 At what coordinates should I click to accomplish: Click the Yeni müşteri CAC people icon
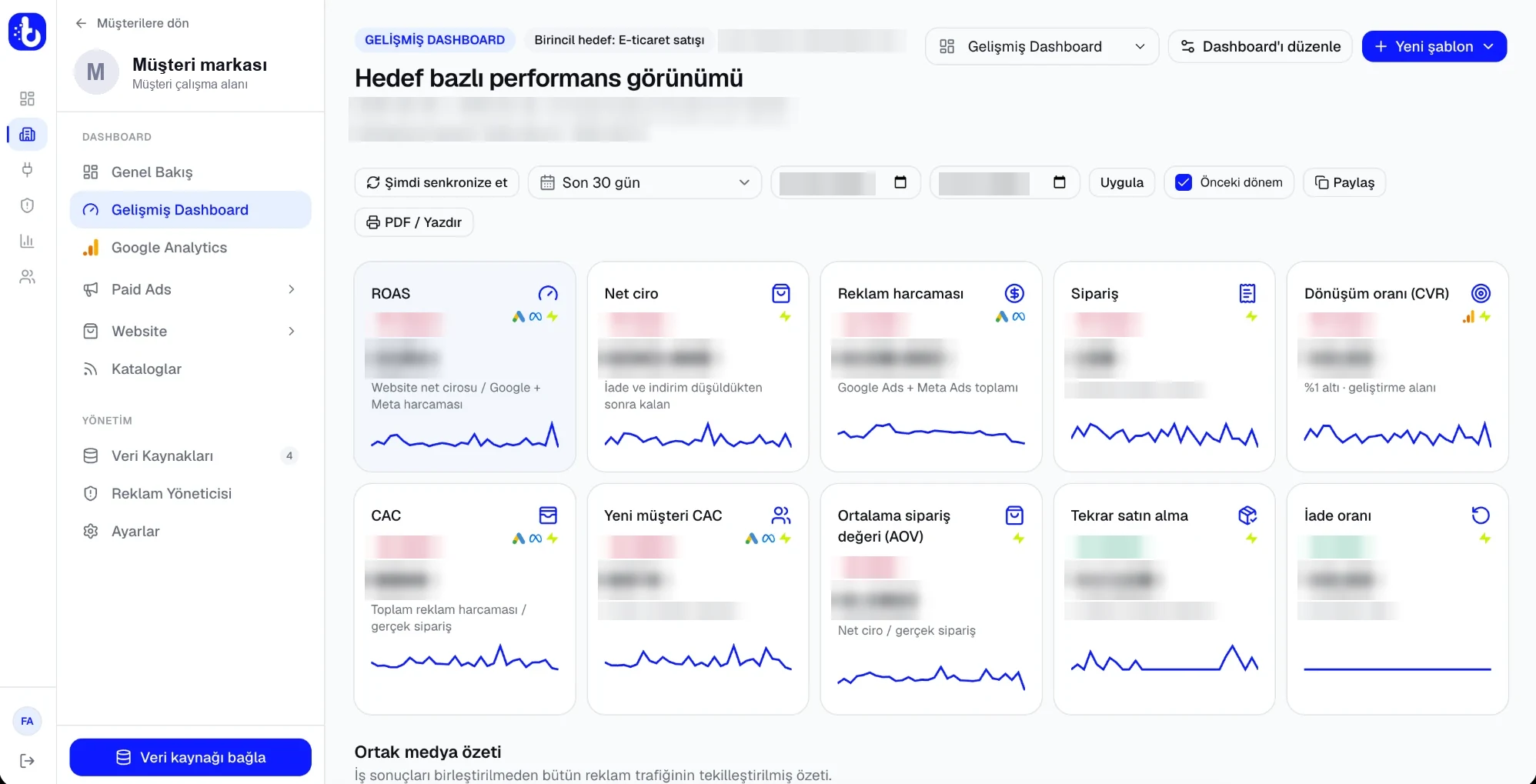pos(781,515)
